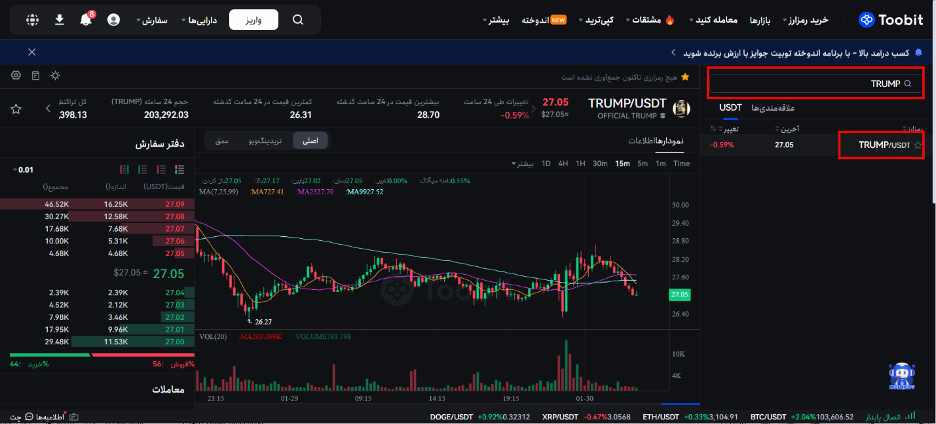Viewport: 936px width, 424px height.
Task: Open the chat support robot icon
Action: pyautogui.click(x=902, y=375)
